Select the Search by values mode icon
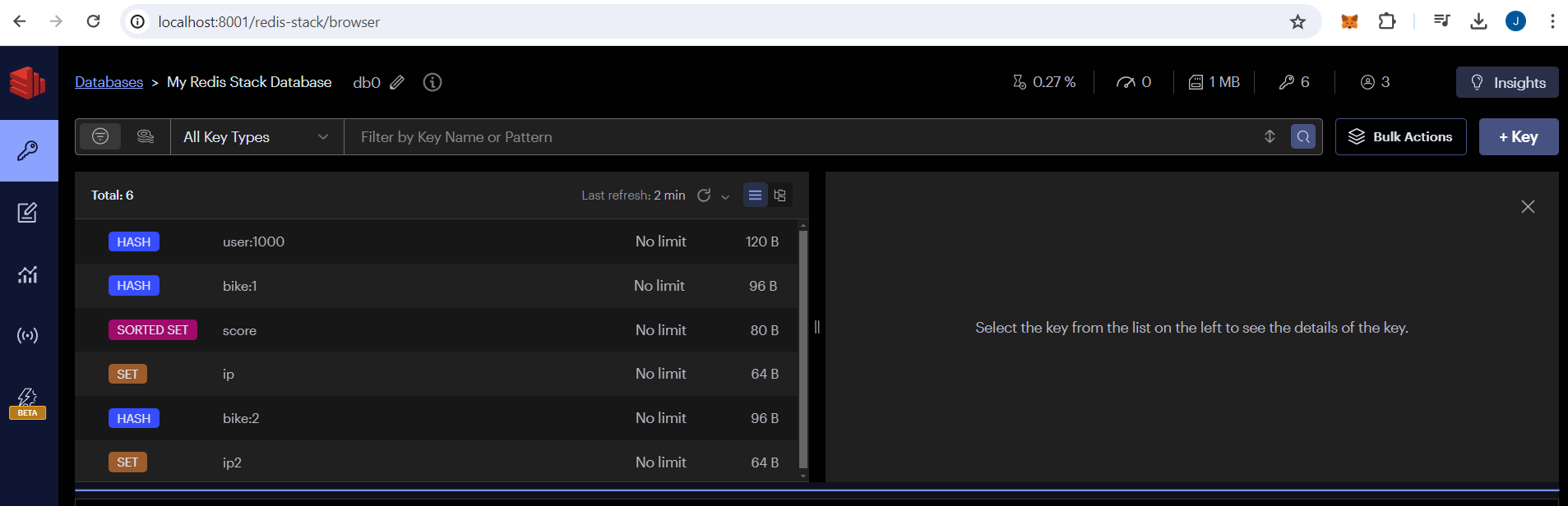1568x506 pixels. click(146, 136)
